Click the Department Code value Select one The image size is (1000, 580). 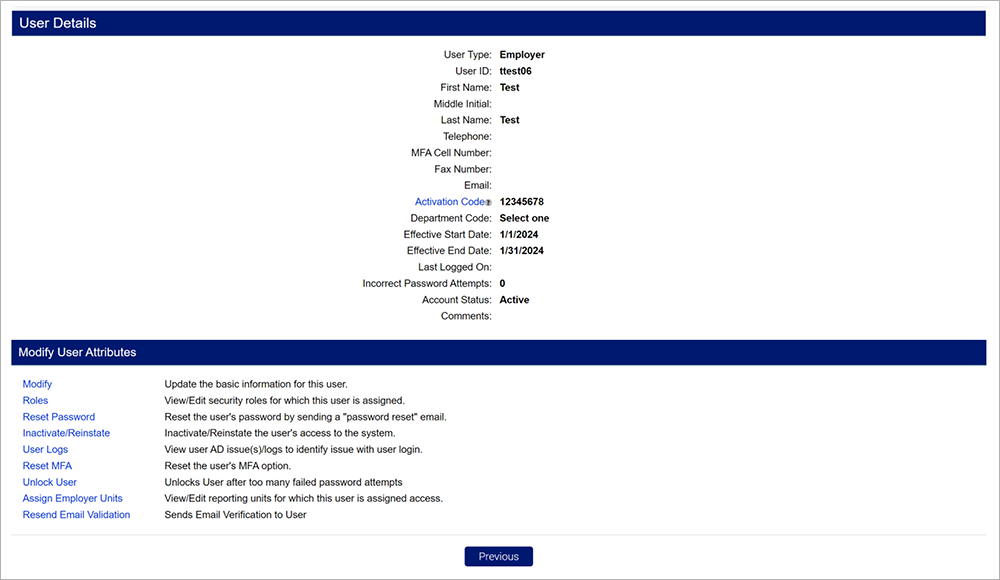coord(524,218)
